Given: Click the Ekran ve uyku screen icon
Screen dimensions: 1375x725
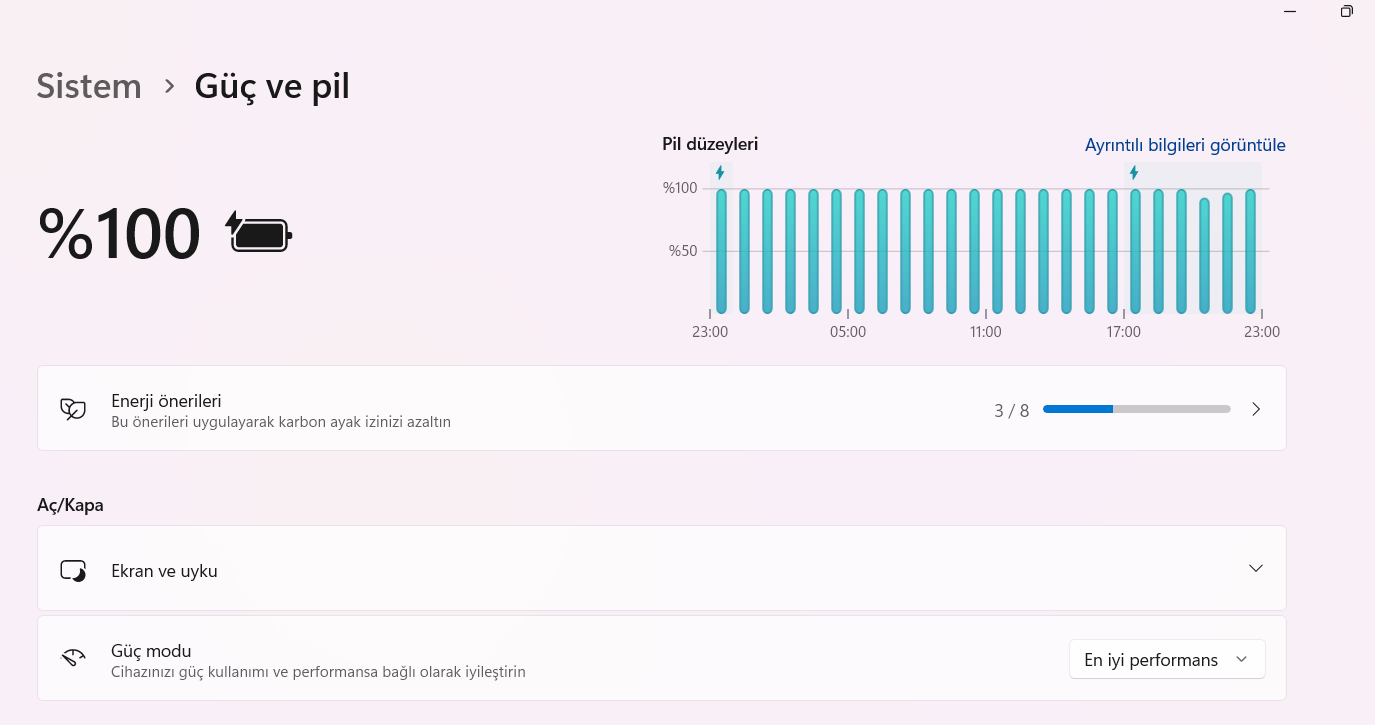Looking at the screenshot, I should coord(73,570).
